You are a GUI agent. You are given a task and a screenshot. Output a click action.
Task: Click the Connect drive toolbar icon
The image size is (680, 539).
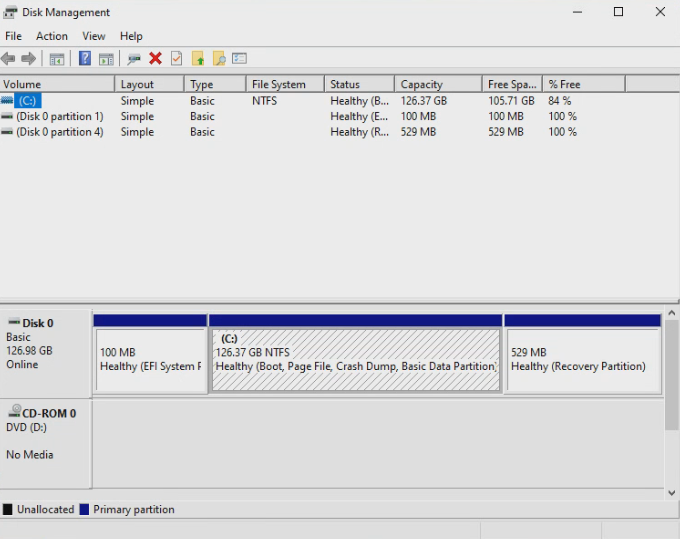coord(134,59)
